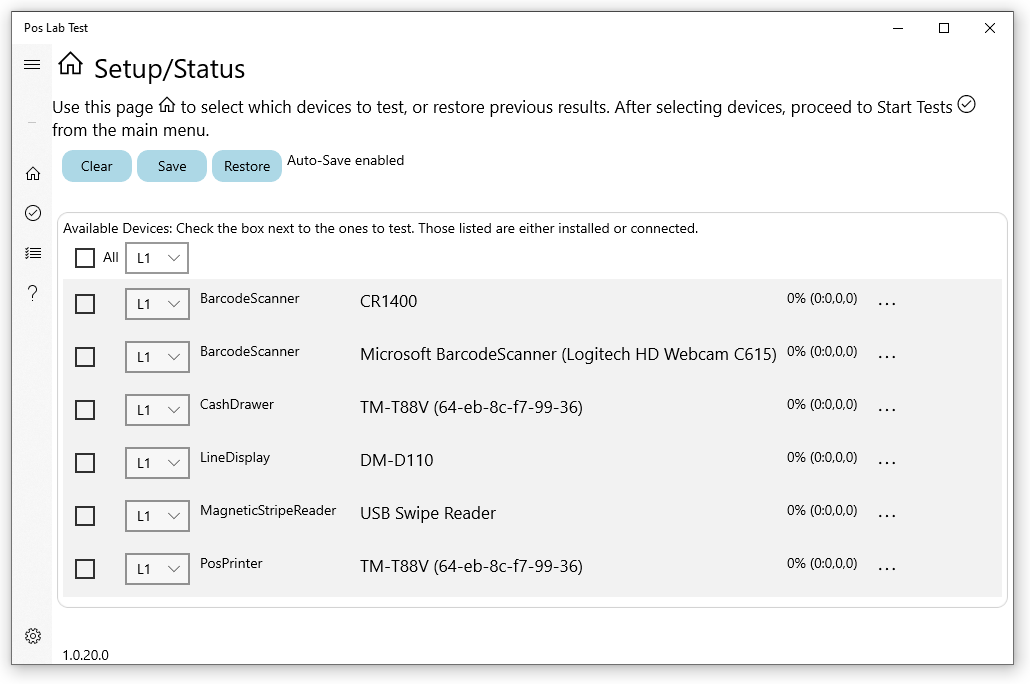The image size is (1030, 684).
Task: Select the USB Swipe Reader device name
Action: [428, 513]
